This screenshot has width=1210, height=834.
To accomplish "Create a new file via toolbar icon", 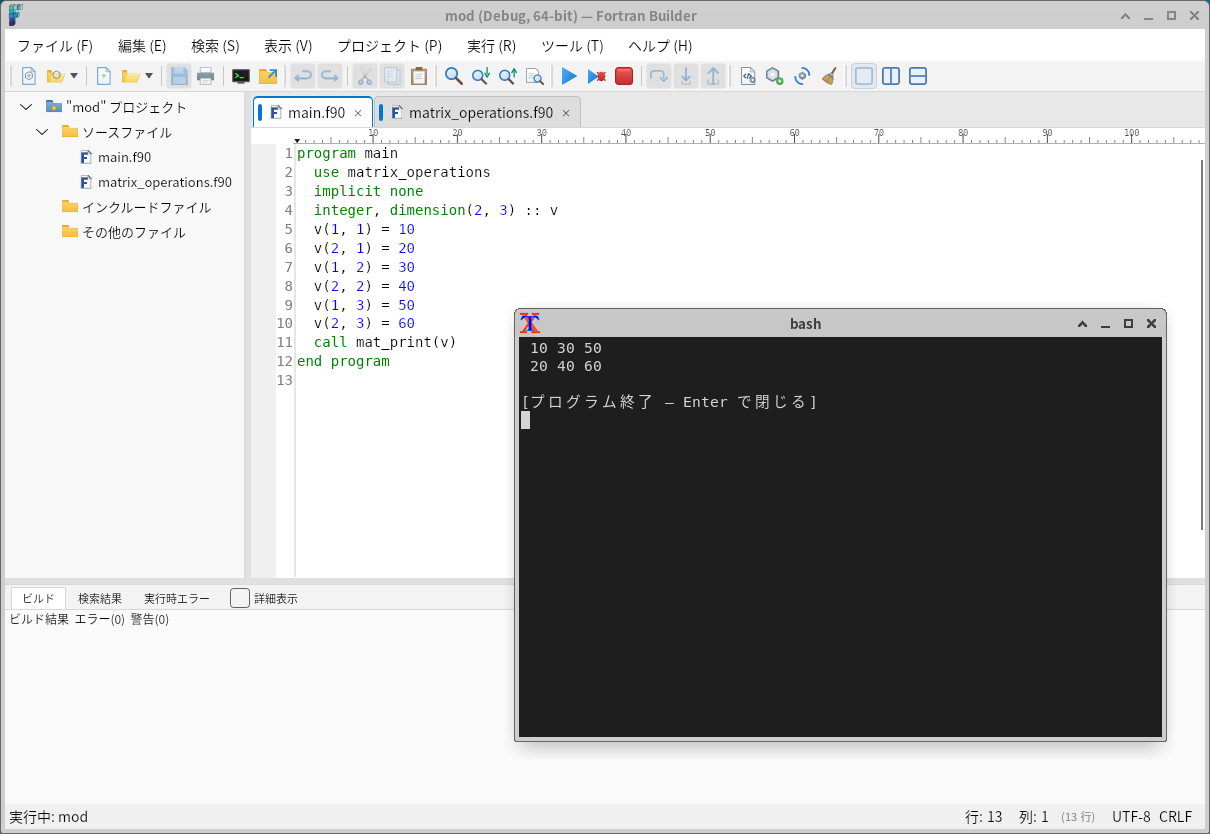I will point(103,76).
